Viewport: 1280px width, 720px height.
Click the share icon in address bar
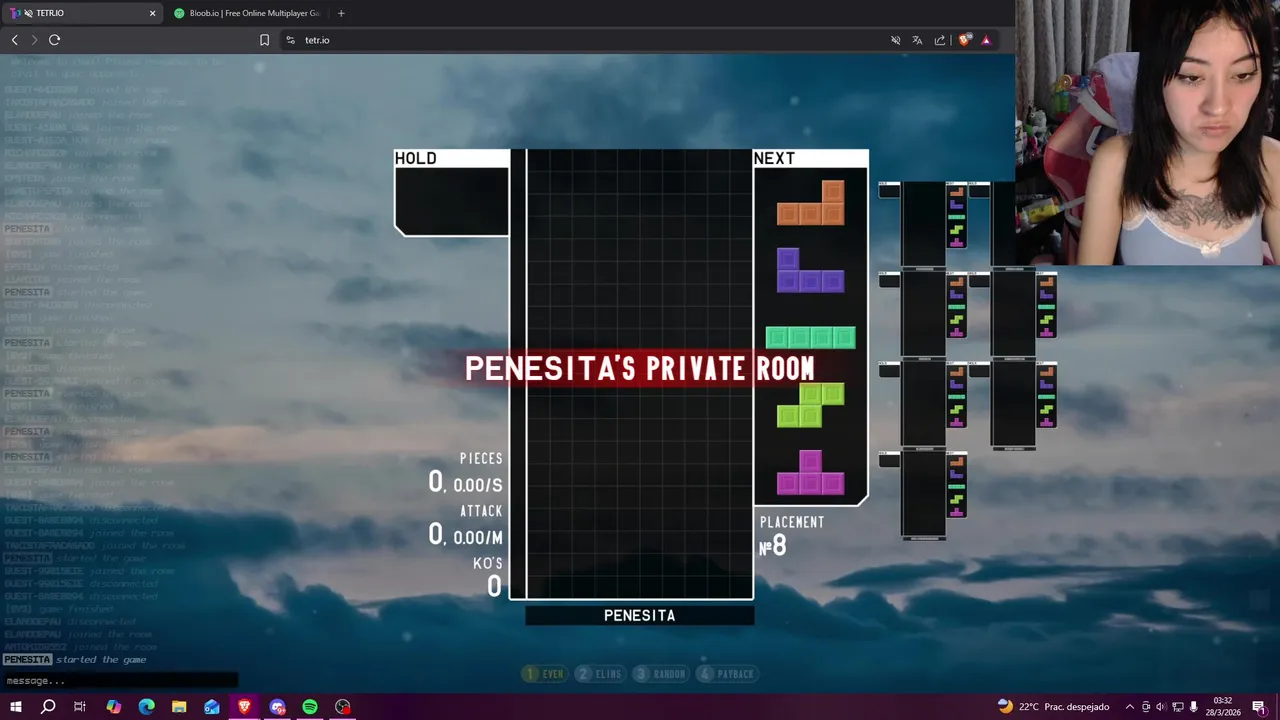(x=940, y=40)
